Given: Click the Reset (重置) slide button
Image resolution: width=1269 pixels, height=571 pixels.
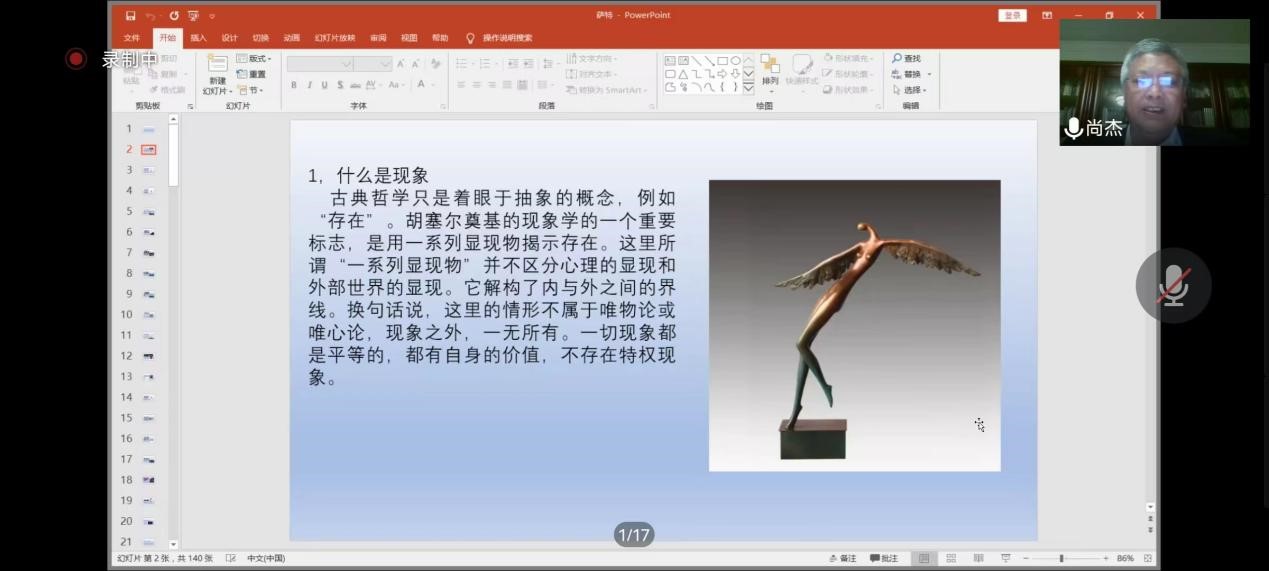Looking at the screenshot, I should pos(252,74).
